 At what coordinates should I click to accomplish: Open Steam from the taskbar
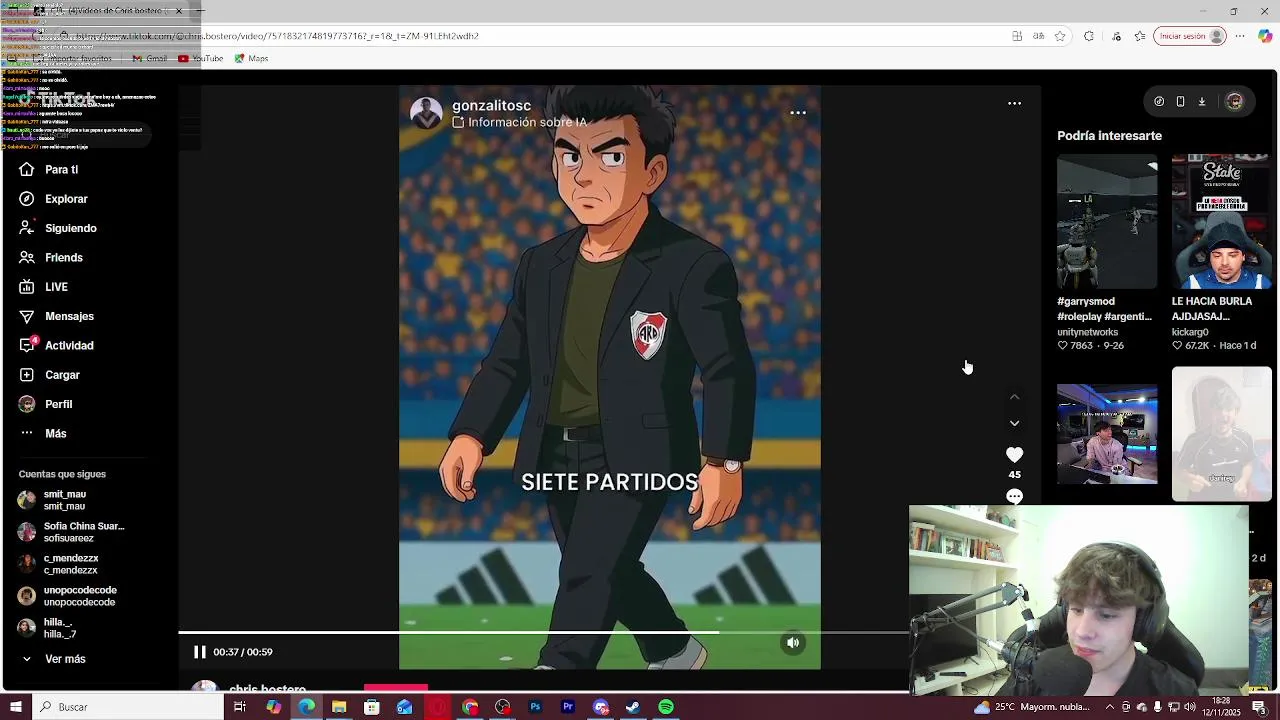(x=633, y=707)
